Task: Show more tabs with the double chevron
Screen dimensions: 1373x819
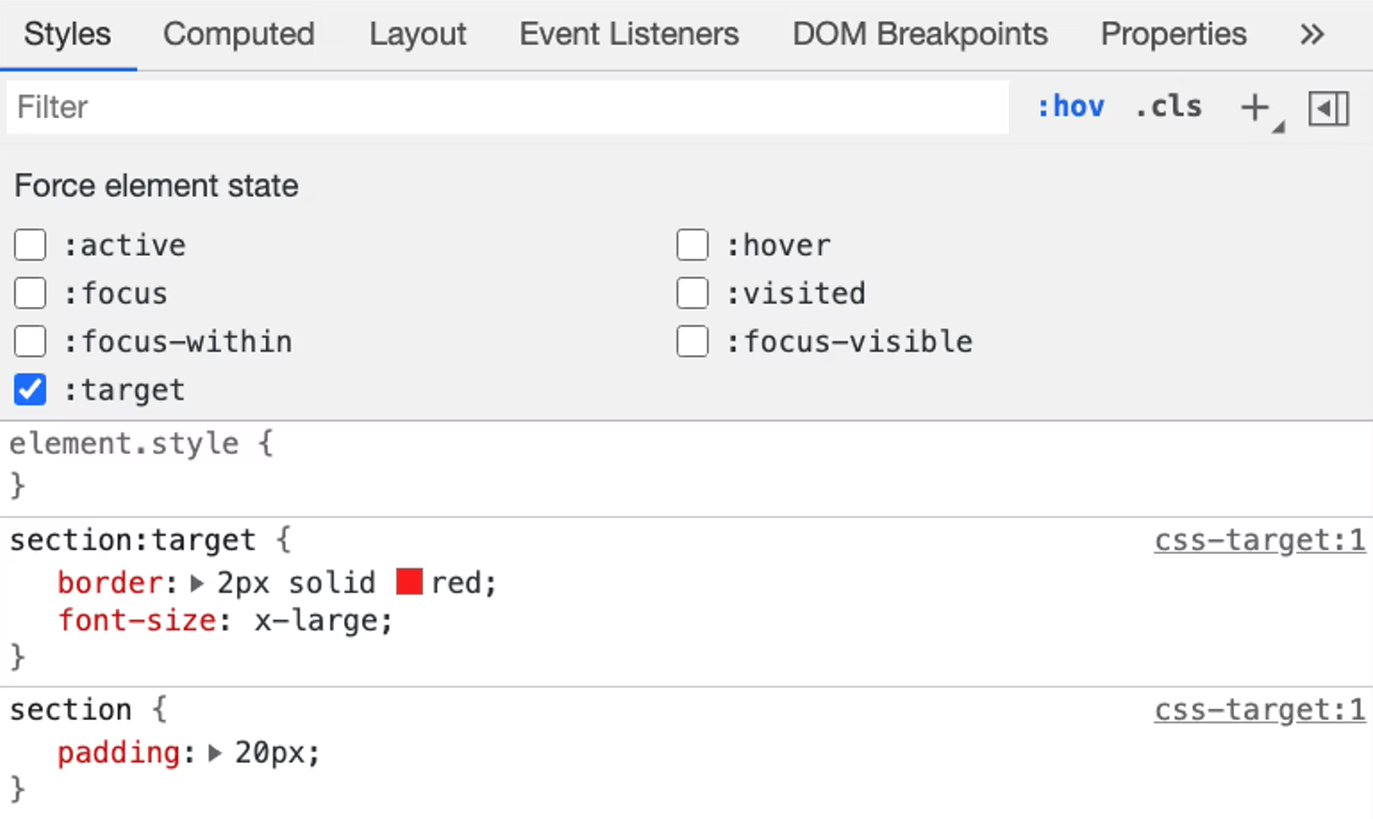Action: [1312, 35]
